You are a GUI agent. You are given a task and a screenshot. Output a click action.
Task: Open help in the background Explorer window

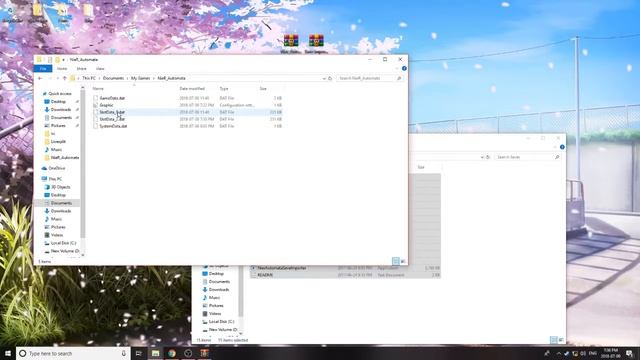pyautogui.click(x=562, y=147)
